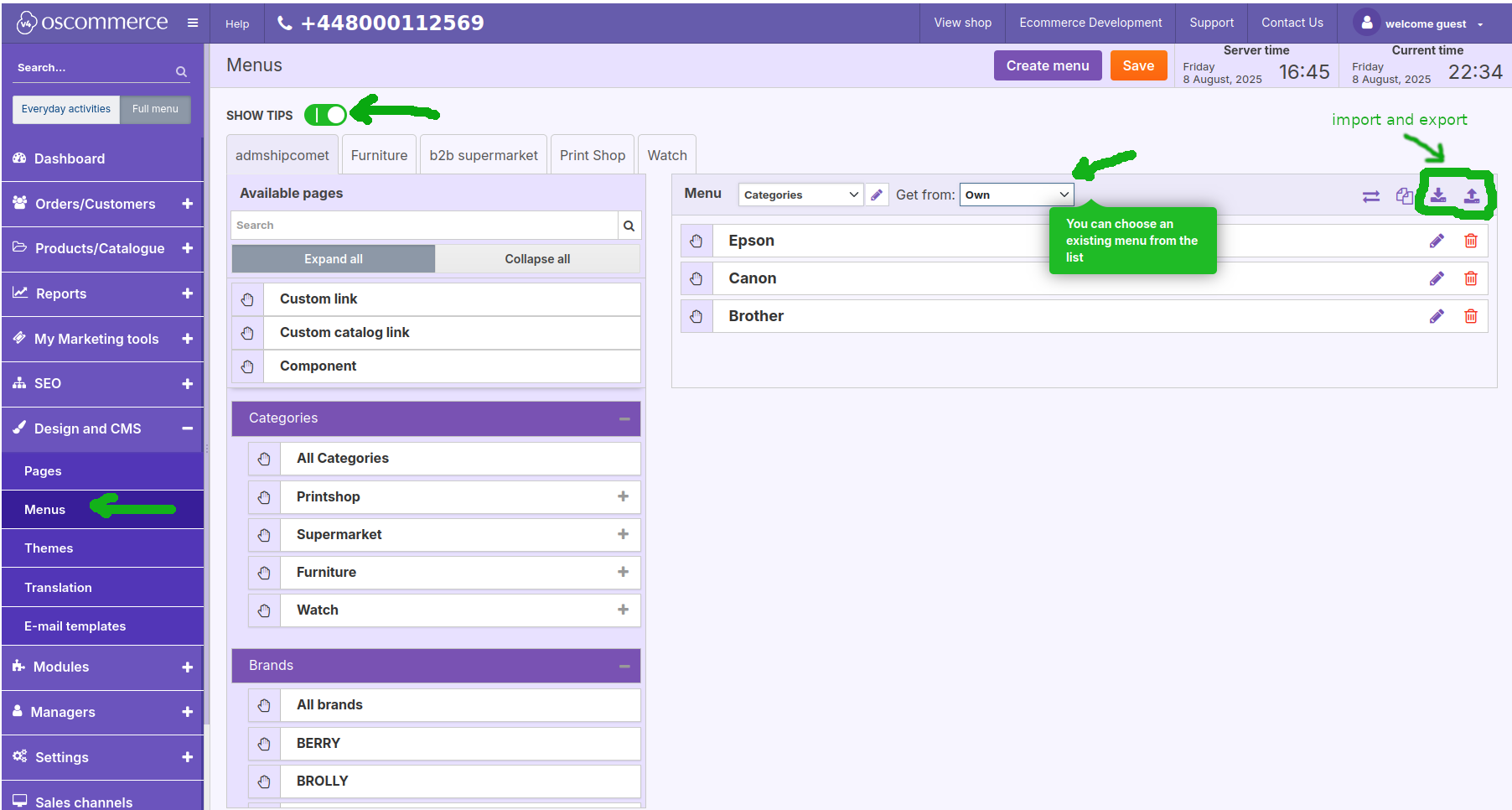
Task: Click the drag handle icon of Canon row
Action: click(x=696, y=278)
